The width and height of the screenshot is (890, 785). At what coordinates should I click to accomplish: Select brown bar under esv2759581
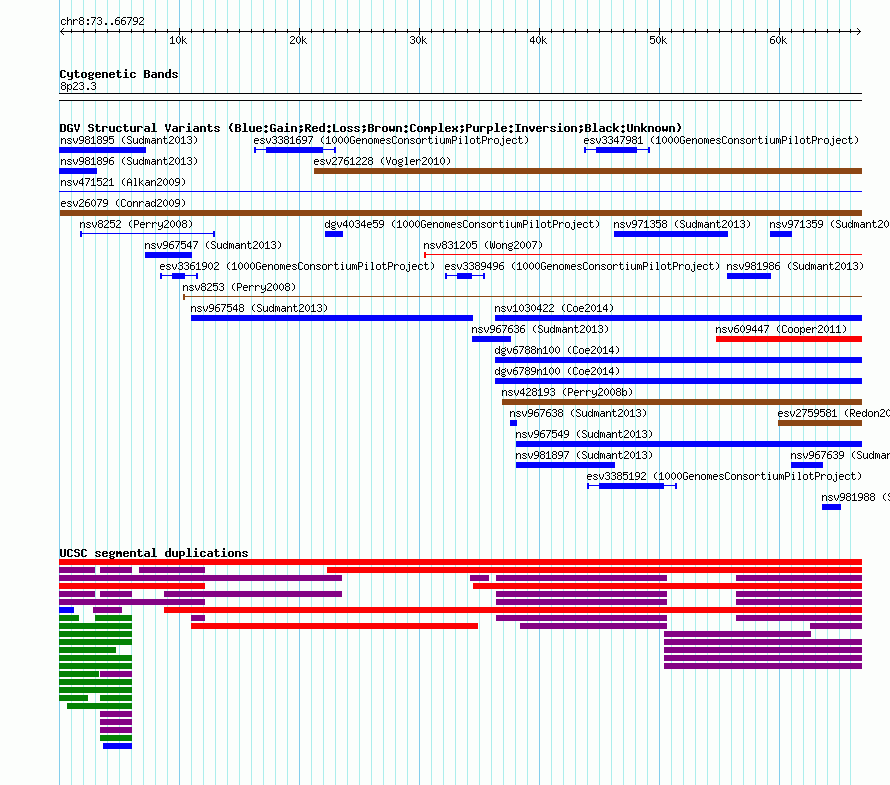(x=820, y=423)
